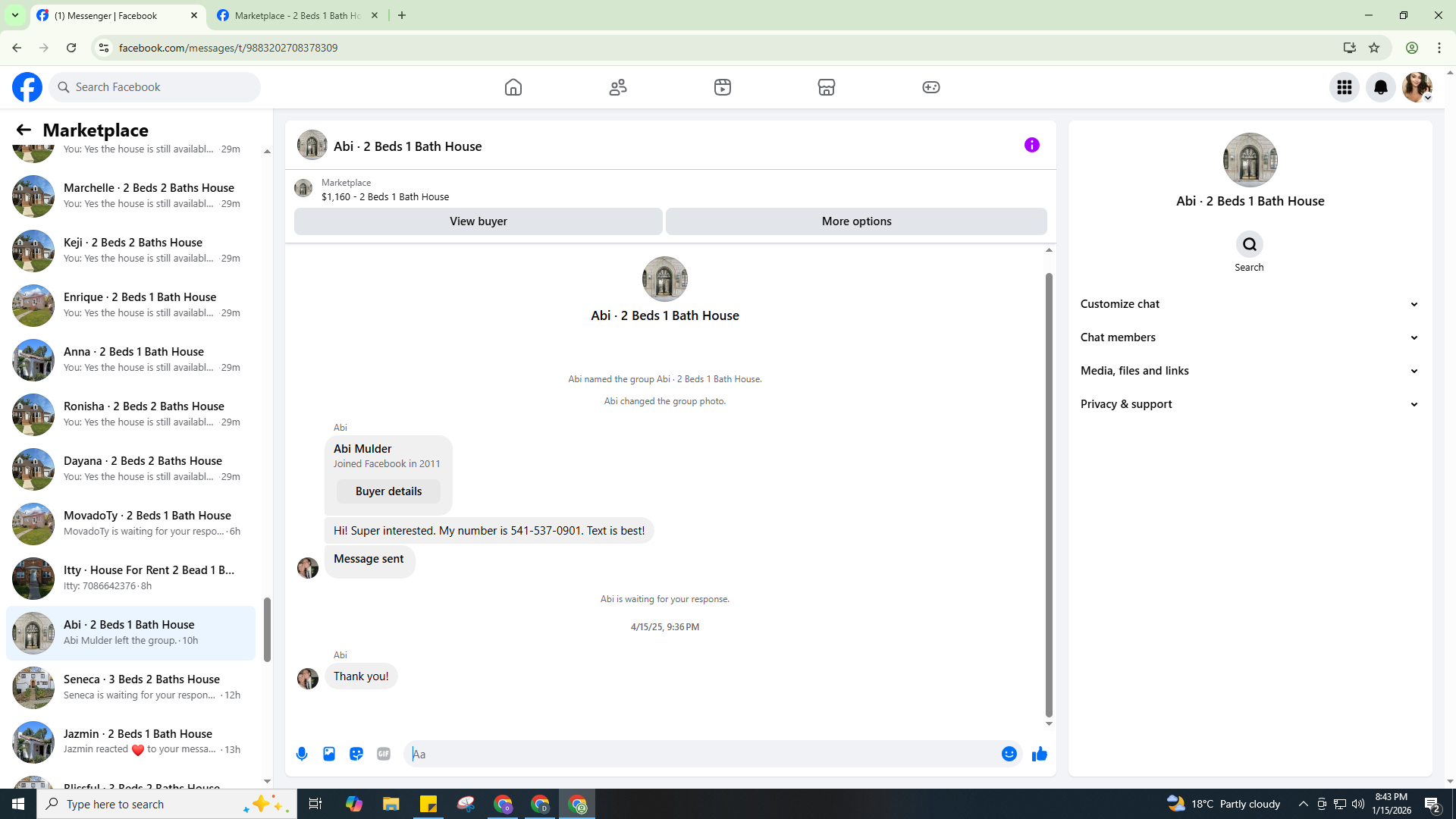Click the voice clip microphone icon
The image size is (1456, 819).
pyautogui.click(x=302, y=754)
